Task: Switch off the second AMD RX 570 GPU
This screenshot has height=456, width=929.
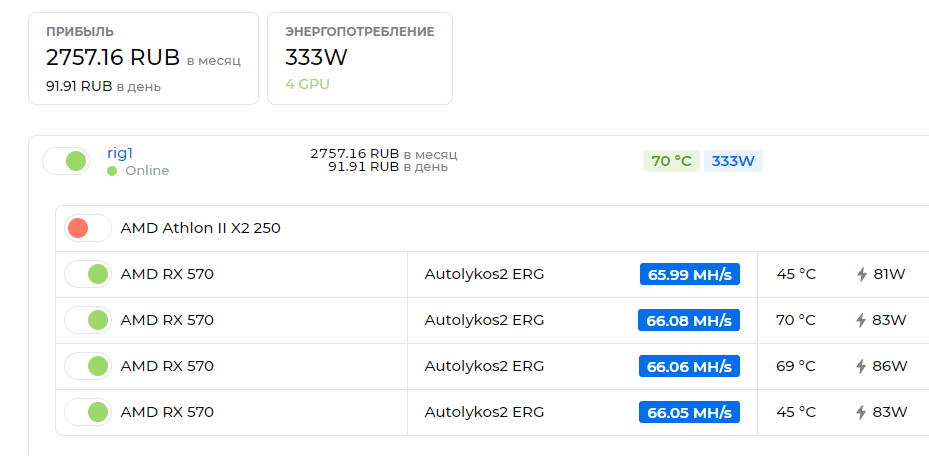Action: (88, 320)
